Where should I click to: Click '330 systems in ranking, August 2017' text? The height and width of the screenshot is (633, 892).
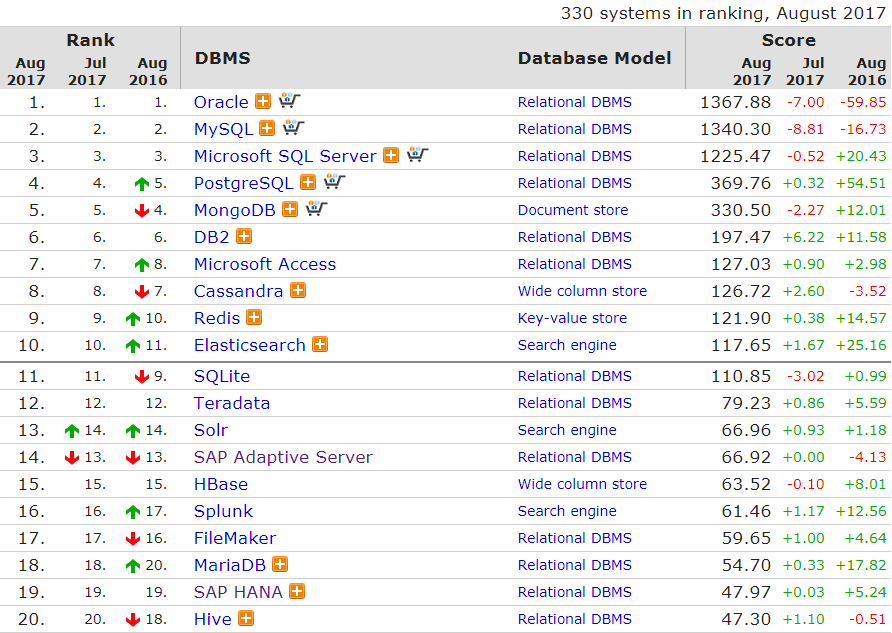coord(723,13)
